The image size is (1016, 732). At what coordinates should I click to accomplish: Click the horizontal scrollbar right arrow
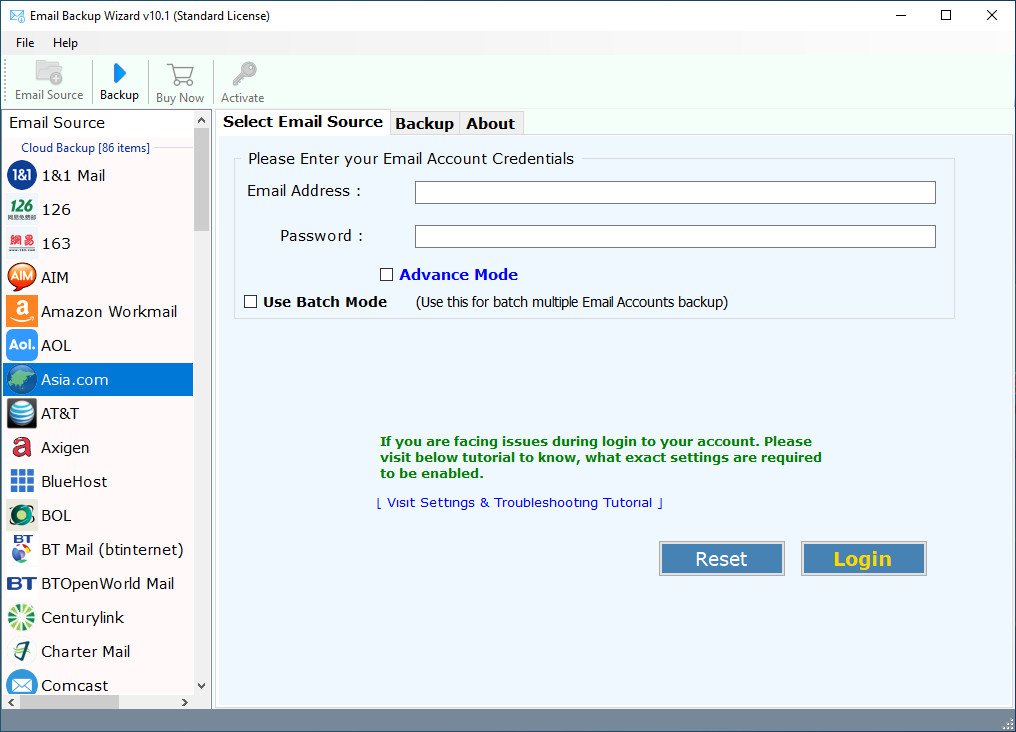coord(184,703)
